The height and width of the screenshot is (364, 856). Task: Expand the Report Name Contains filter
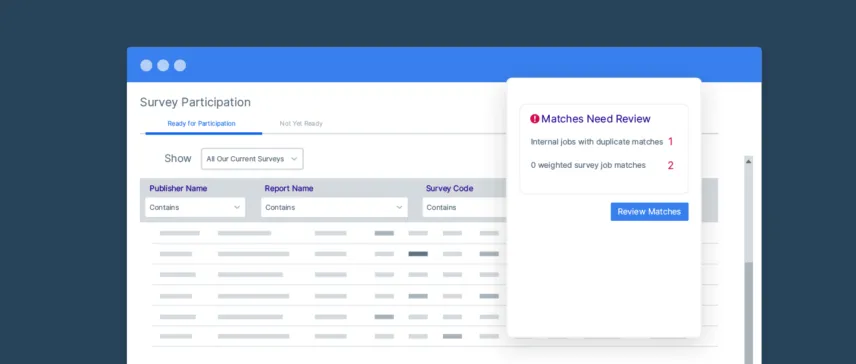click(334, 207)
